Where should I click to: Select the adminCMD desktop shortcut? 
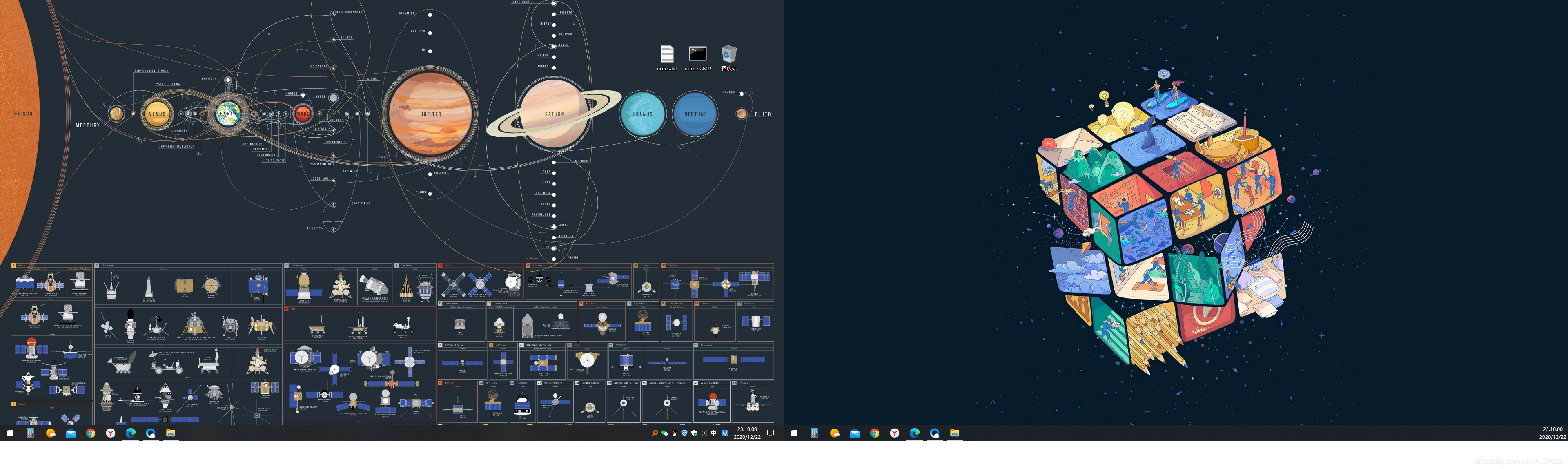pos(697,55)
